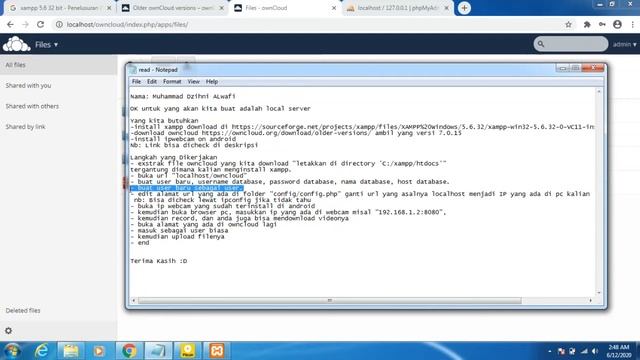
Task: Go forward in browser
Action: (x=25, y=24)
